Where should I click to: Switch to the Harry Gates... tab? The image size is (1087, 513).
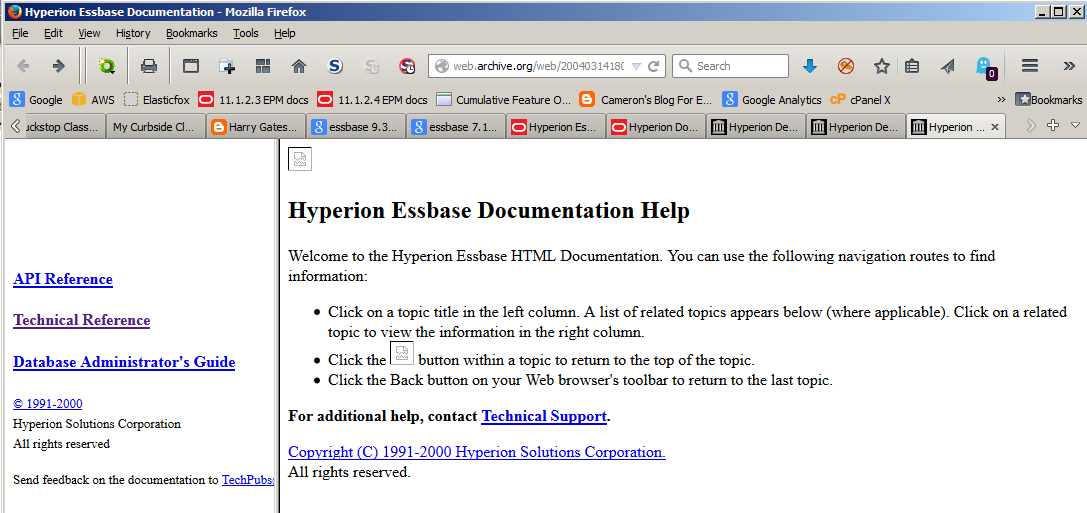point(256,127)
